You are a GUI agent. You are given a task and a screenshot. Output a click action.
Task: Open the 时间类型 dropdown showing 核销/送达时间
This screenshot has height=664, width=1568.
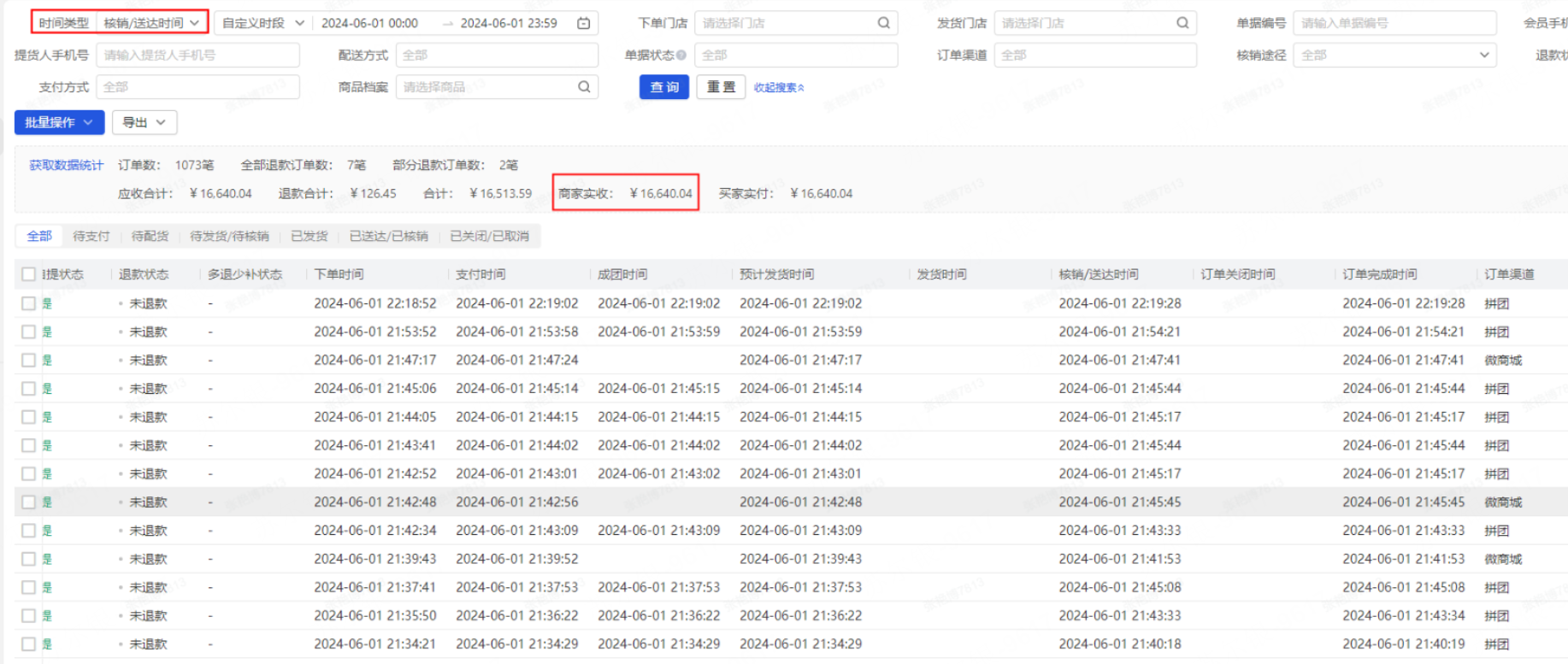[x=152, y=23]
